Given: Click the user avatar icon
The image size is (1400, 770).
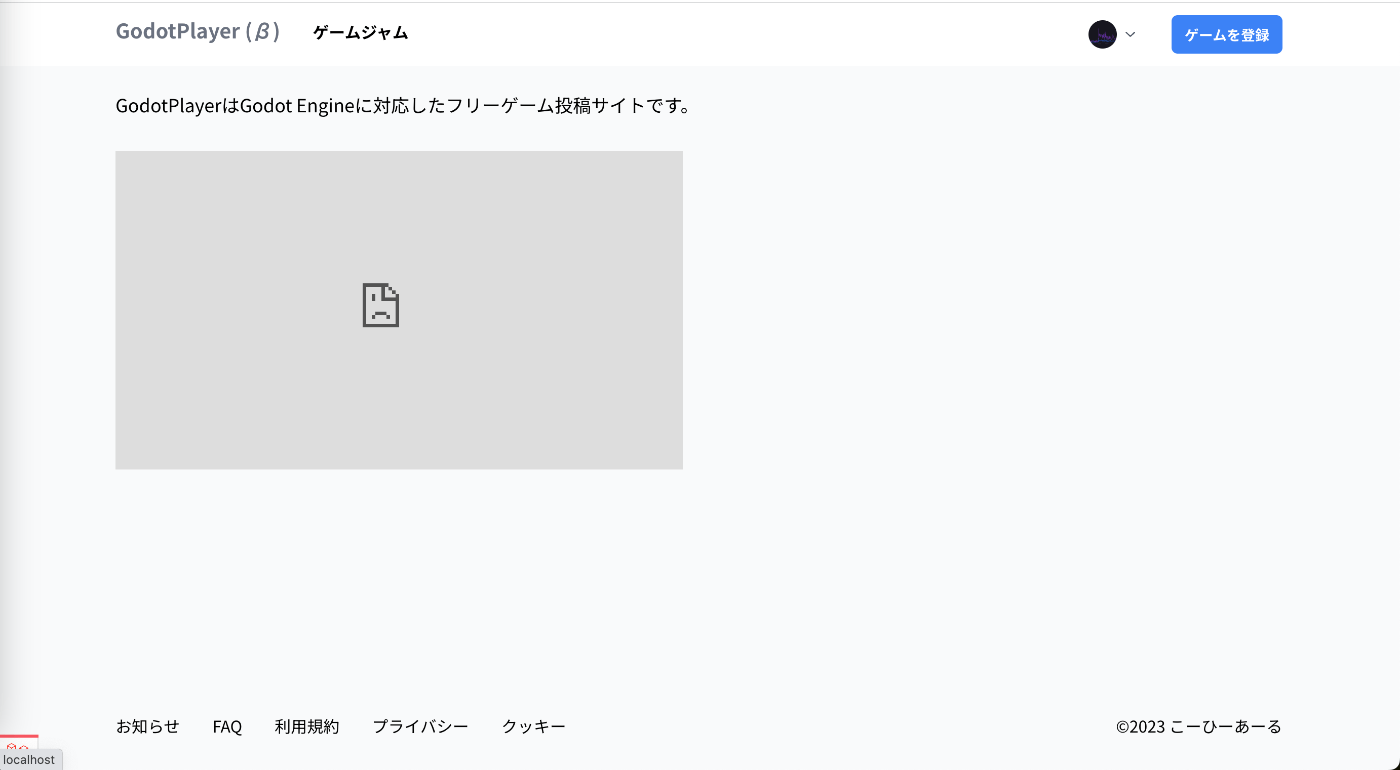Looking at the screenshot, I should pyautogui.click(x=1102, y=34).
